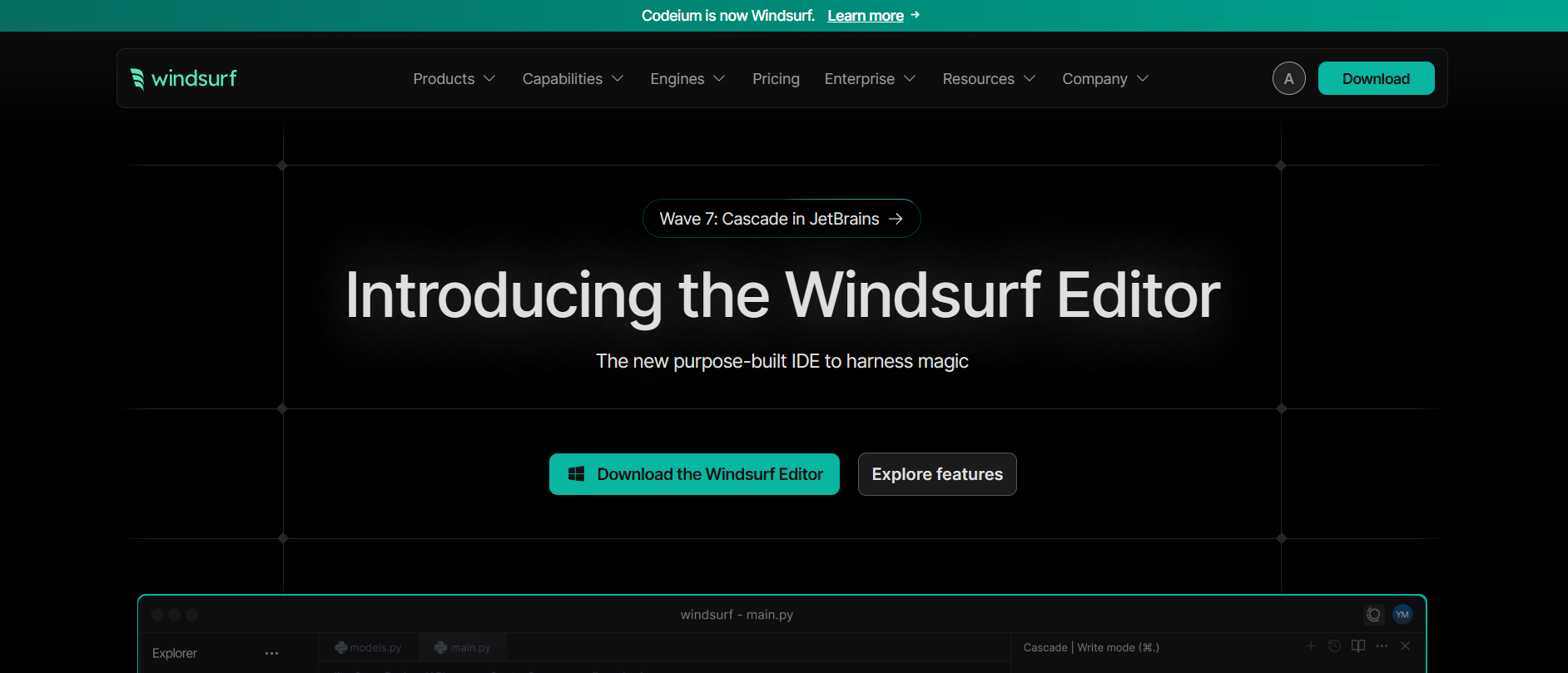
Task: Open the Company menu
Action: pyautogui.click(x=1105, y=78)
